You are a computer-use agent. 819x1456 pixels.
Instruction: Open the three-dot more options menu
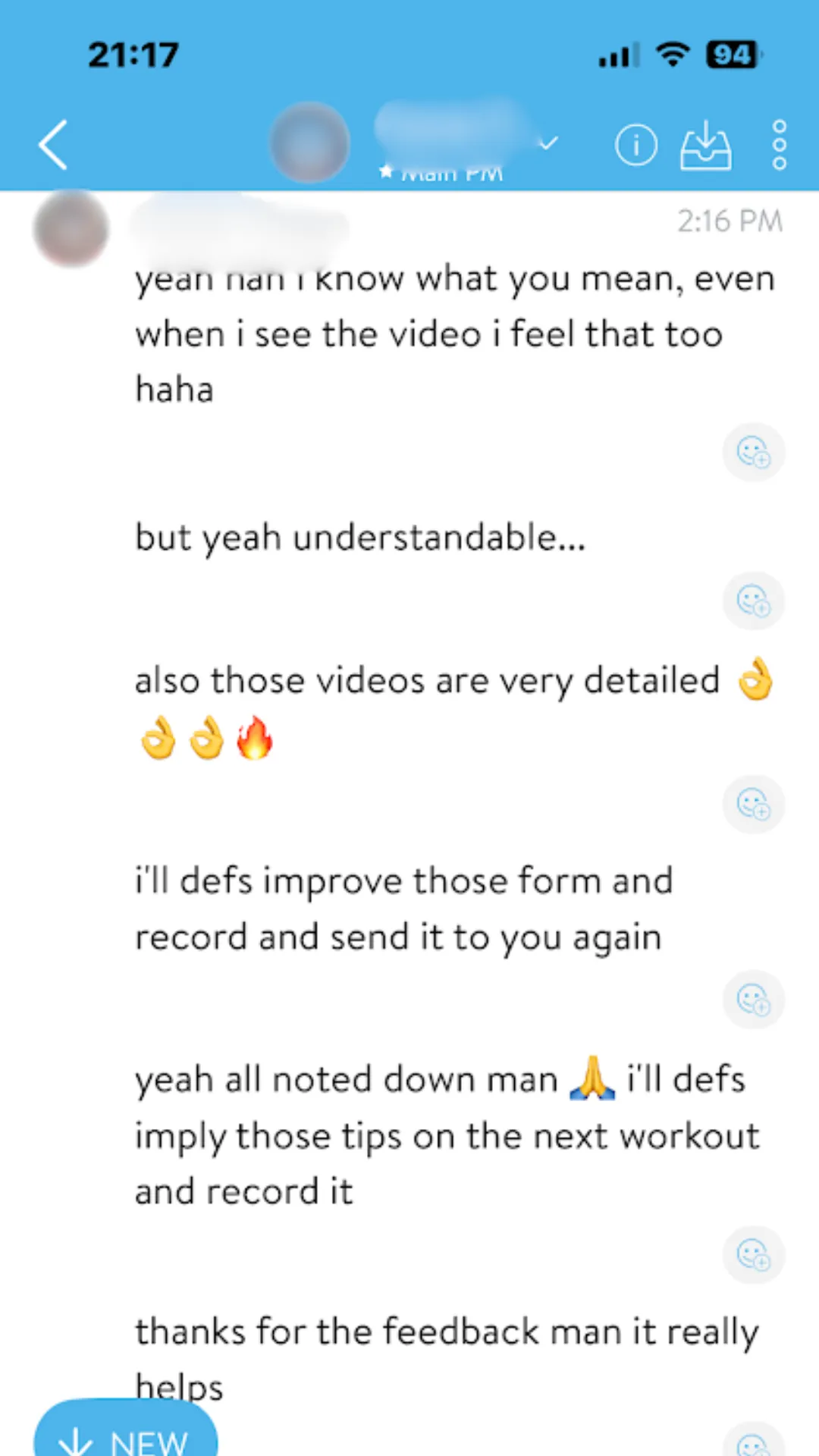click(x=779, y=144)
